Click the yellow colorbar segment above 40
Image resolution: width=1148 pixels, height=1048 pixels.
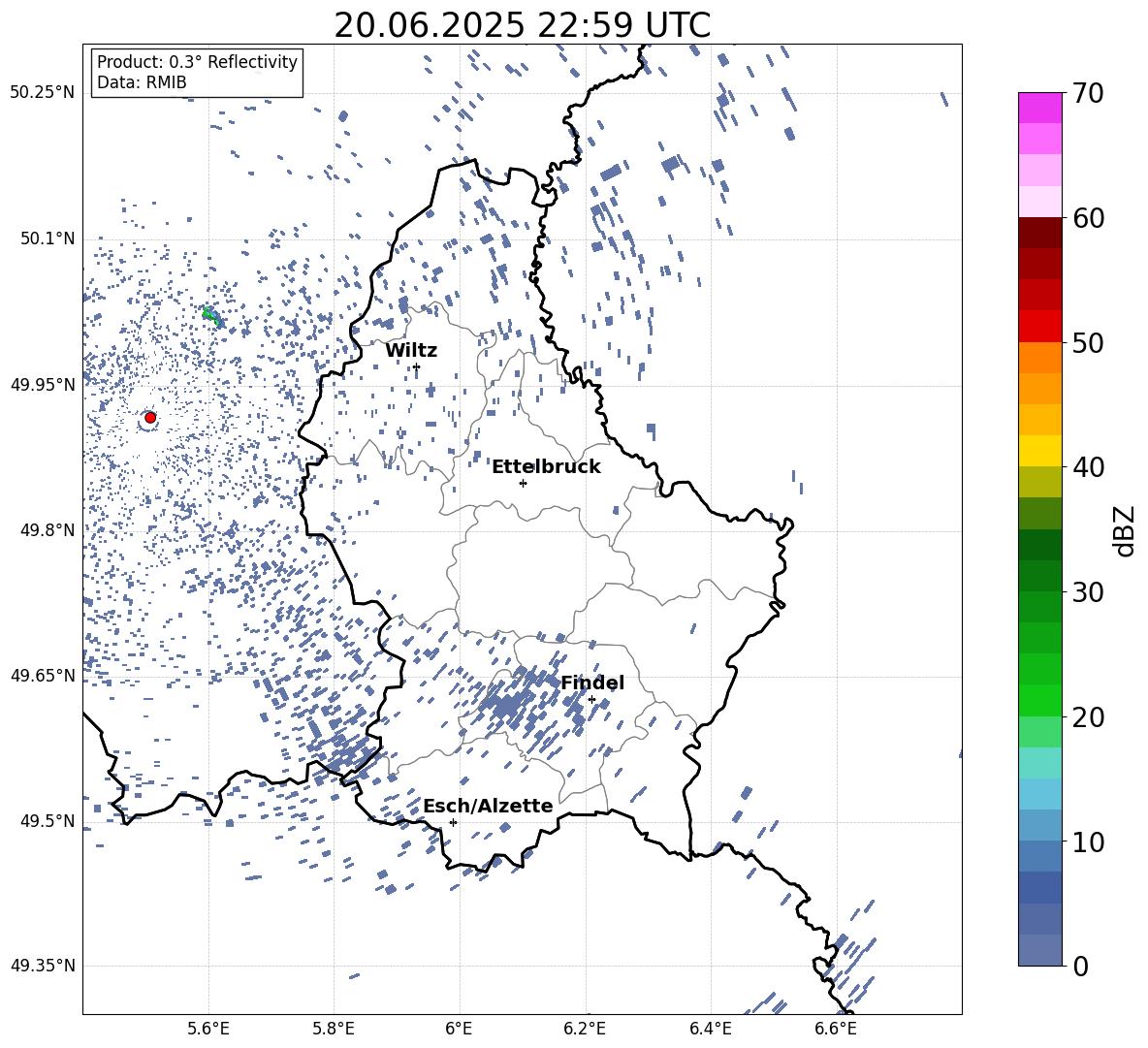(1040, 451)
